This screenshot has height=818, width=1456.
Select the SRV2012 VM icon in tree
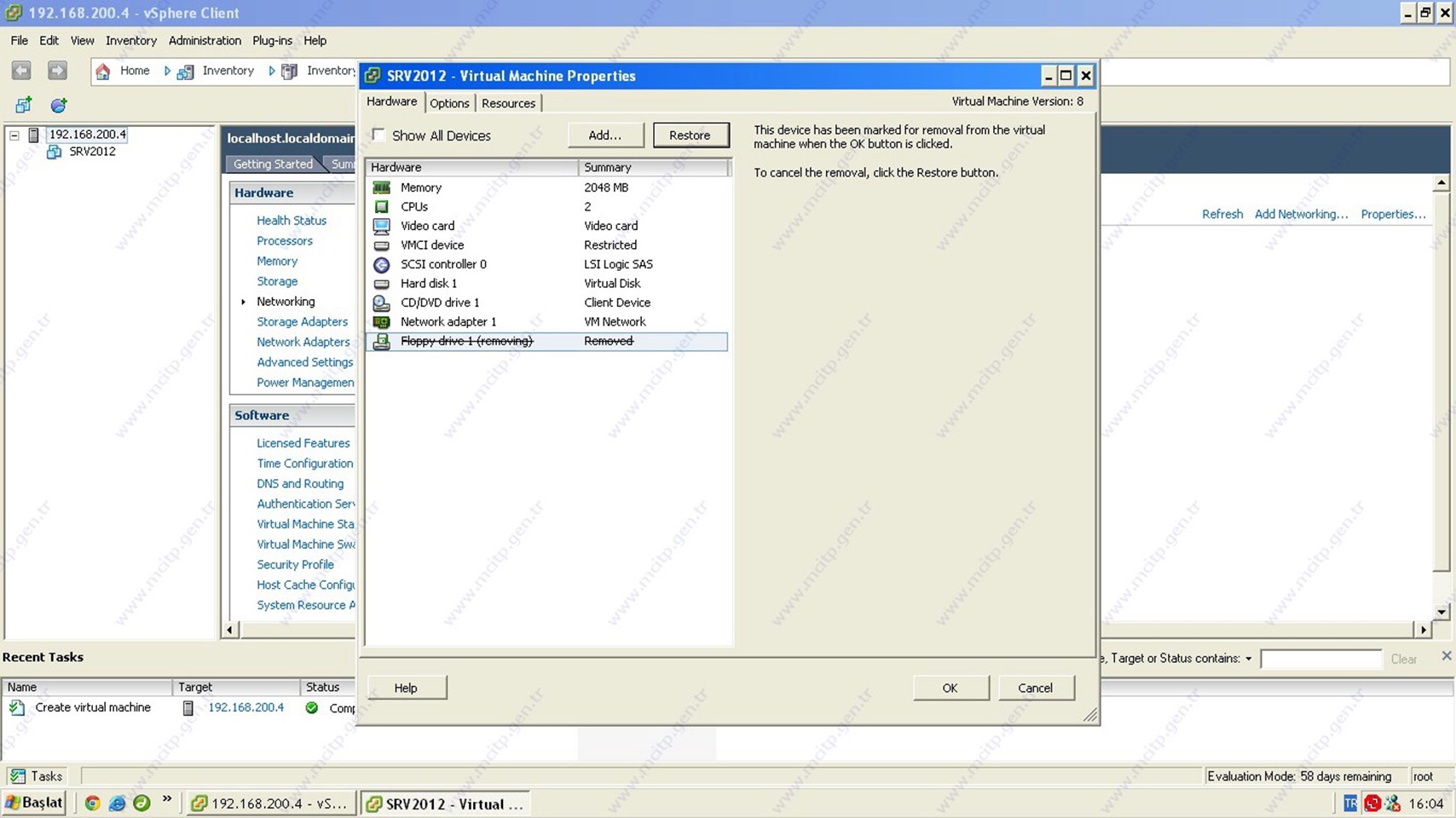[x=54, y=152]
